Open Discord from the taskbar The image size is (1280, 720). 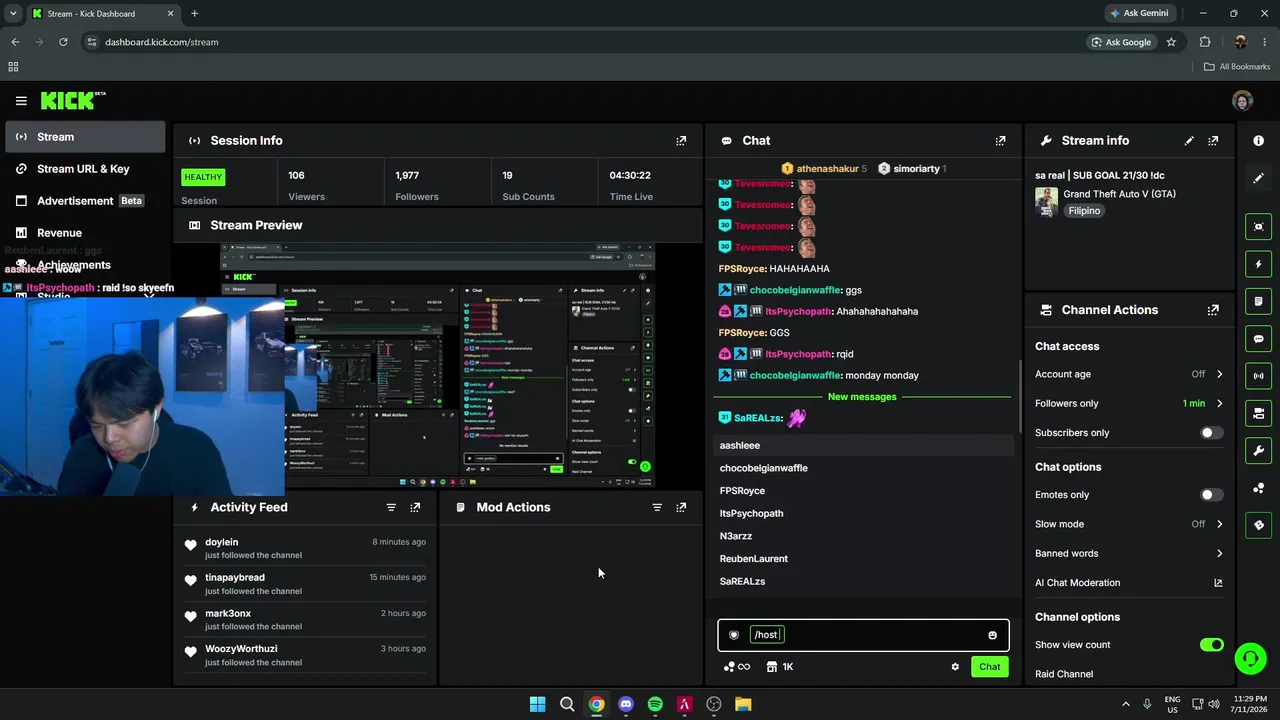point(626,704)
